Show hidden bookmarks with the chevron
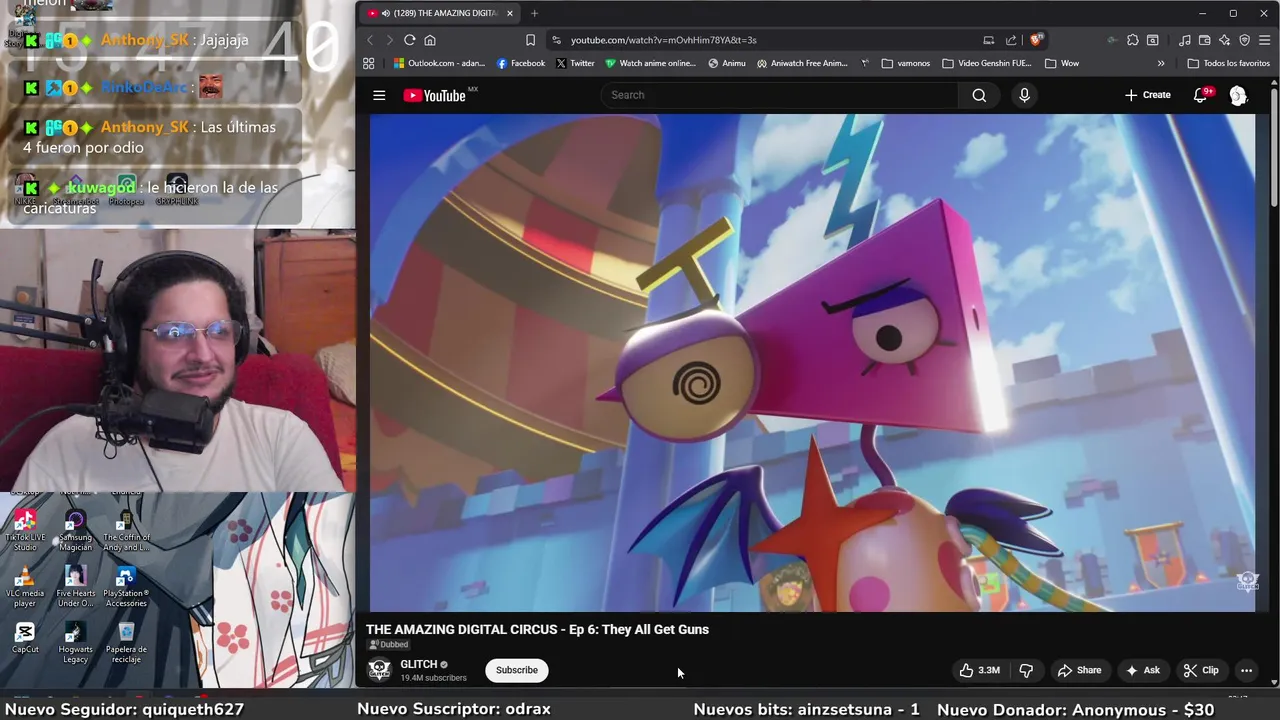This screenshot has width=1280, height=720. click(x=1161, y=63)
